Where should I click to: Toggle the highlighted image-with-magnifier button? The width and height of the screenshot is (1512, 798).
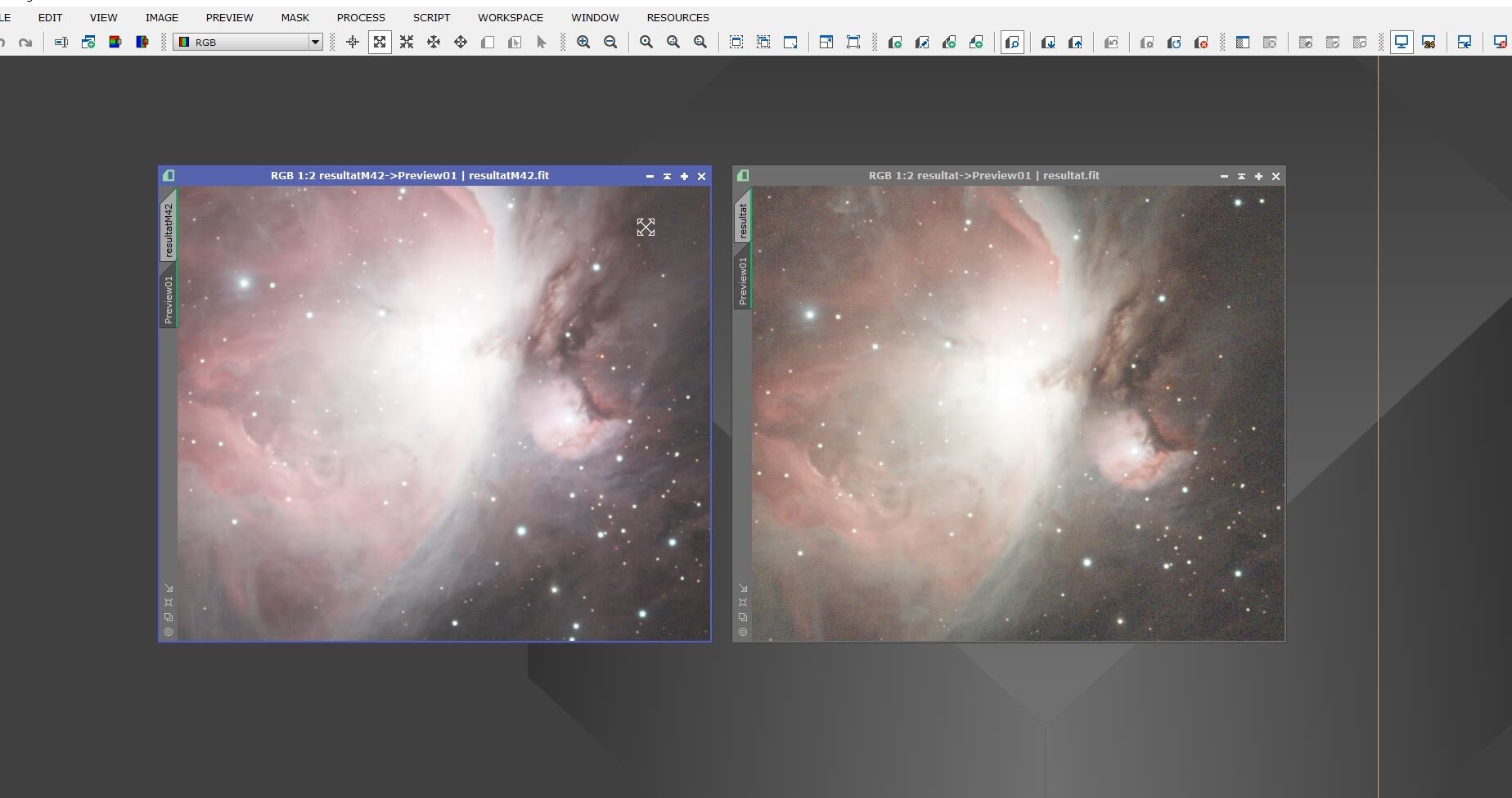coord(1012,43)
